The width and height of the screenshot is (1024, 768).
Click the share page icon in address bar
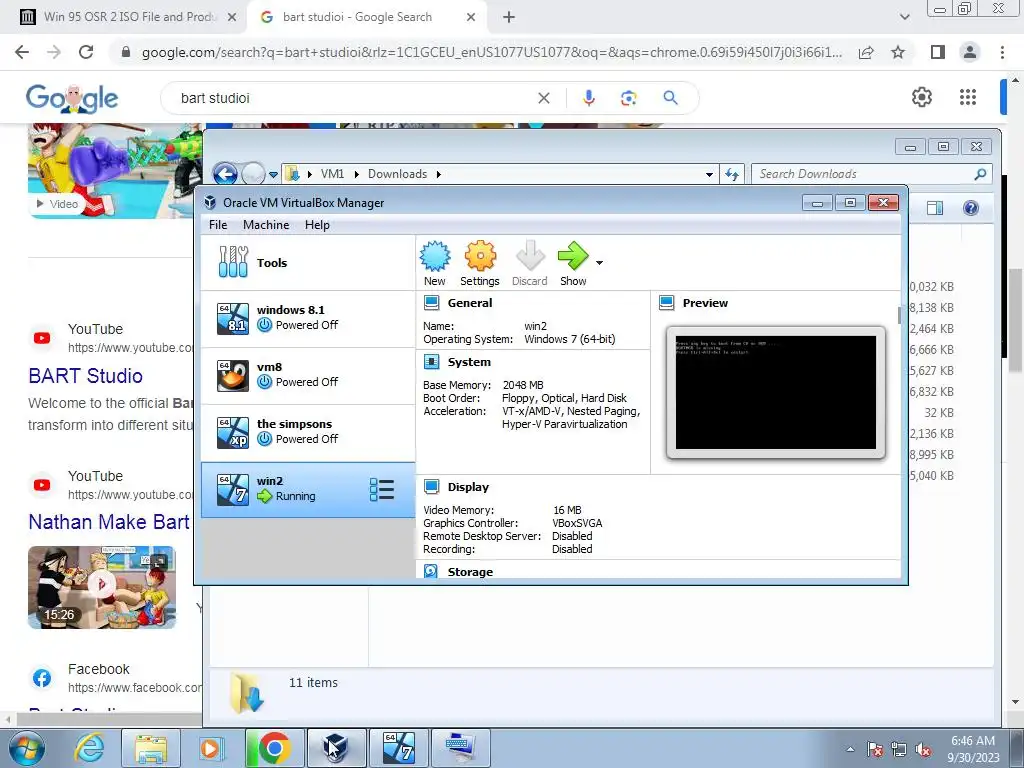click(866, 52)
